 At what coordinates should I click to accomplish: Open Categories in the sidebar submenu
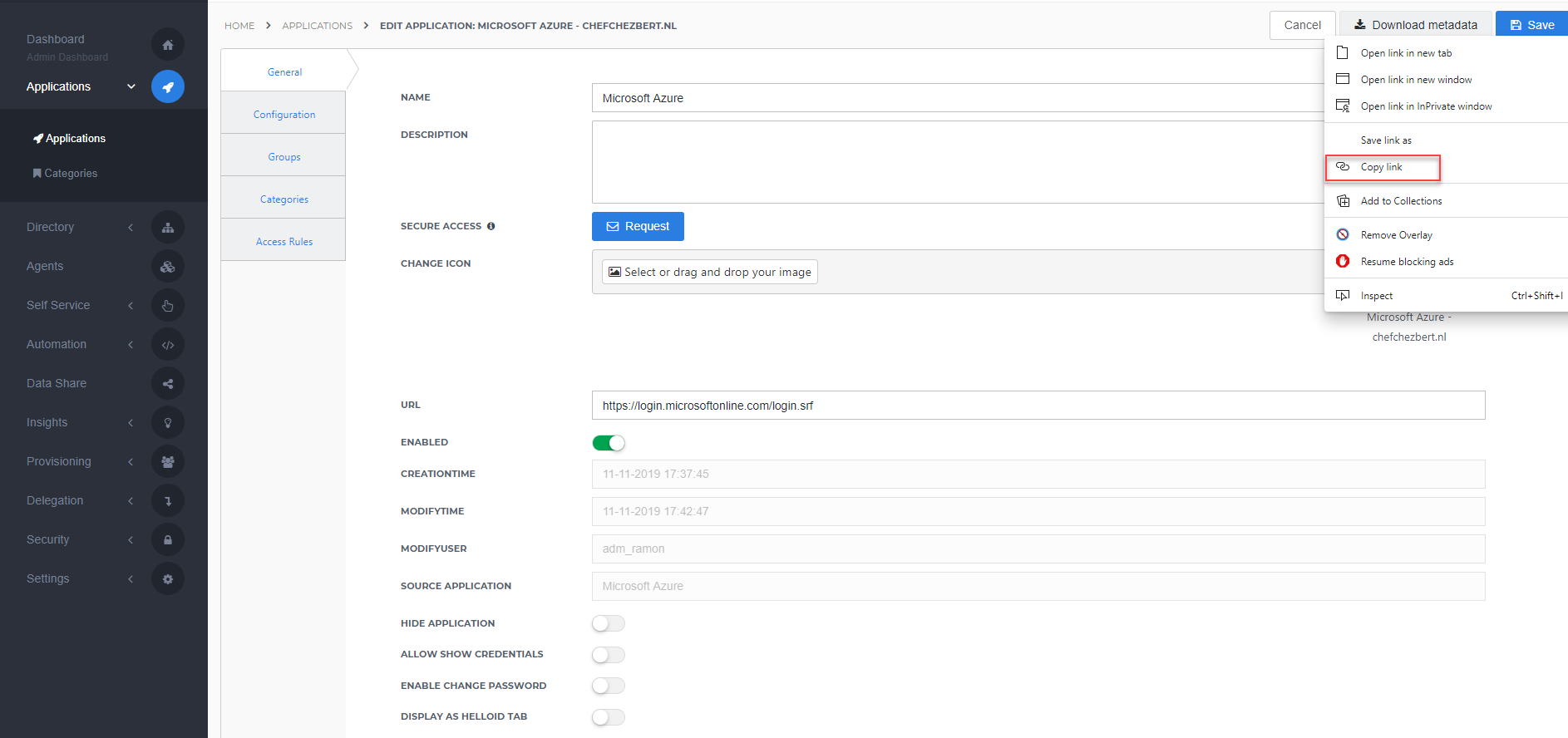(x=65, y=174)
